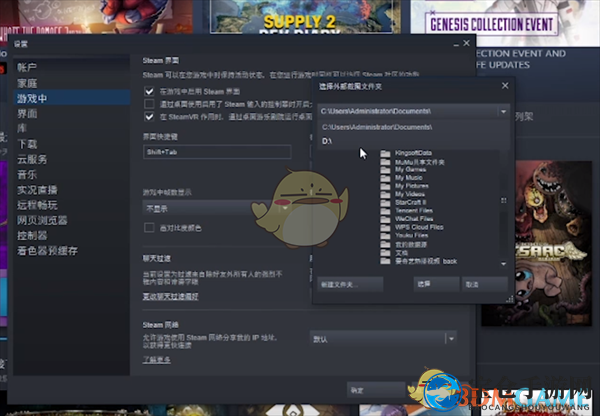Viewport: 600px width, 416px height.
Task: Open the GENESIS COLLECTION EVENT banner
Action: 505,23
